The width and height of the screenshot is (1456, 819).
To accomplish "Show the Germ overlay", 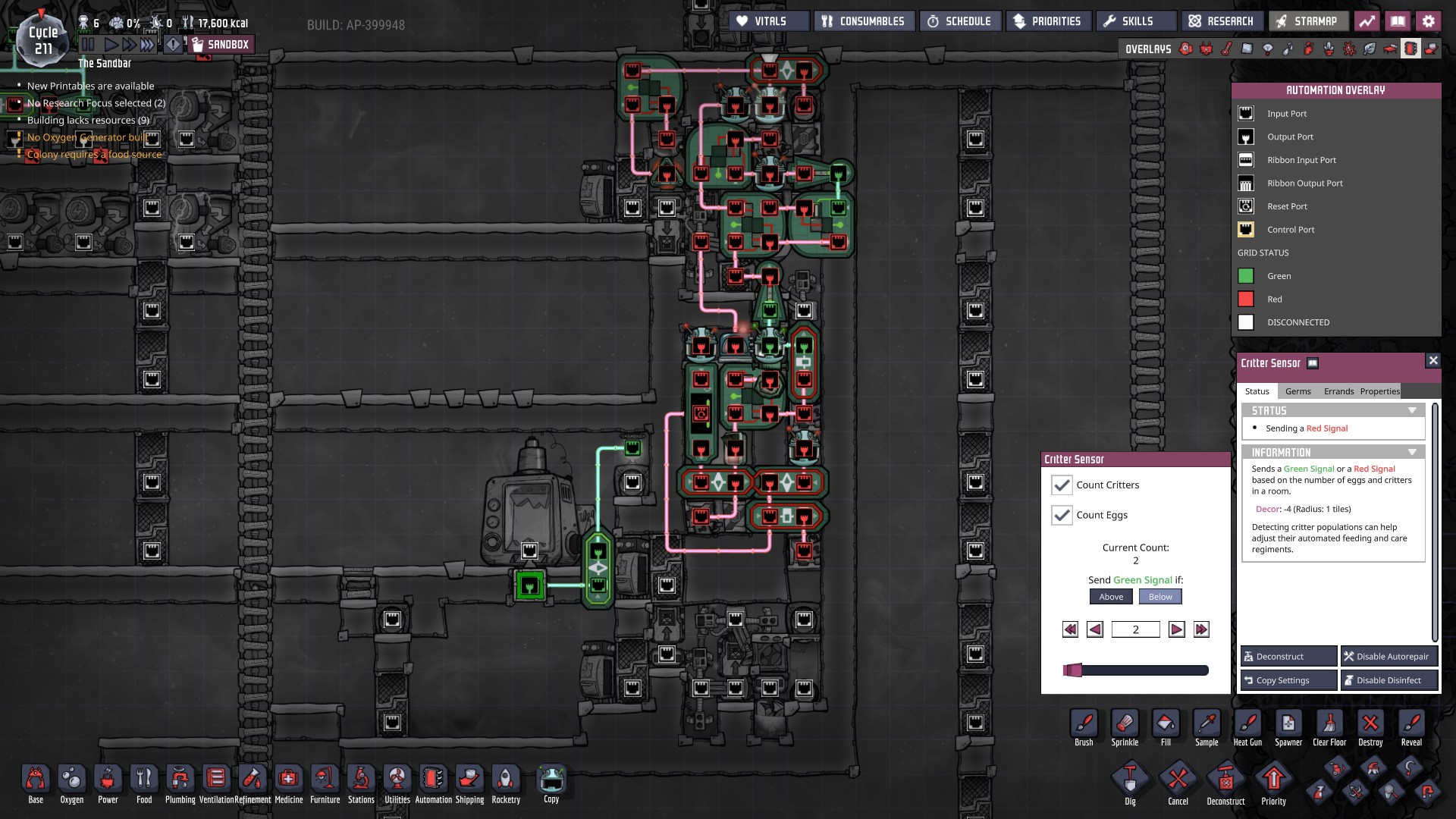I will click(1350, 49).
